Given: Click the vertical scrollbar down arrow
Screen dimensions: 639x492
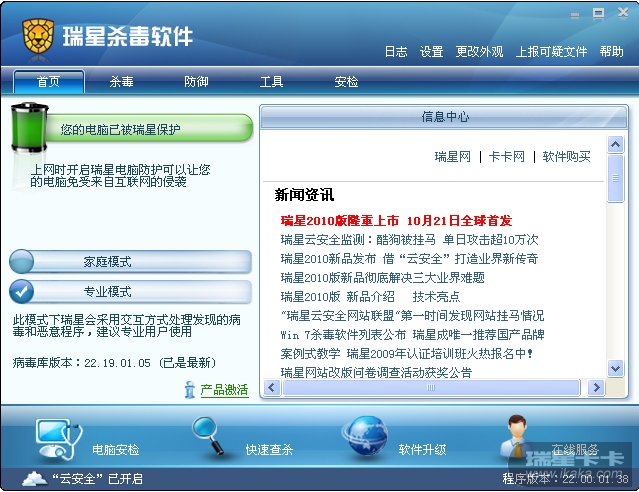Looking at the screenshot, I should 615,368.
